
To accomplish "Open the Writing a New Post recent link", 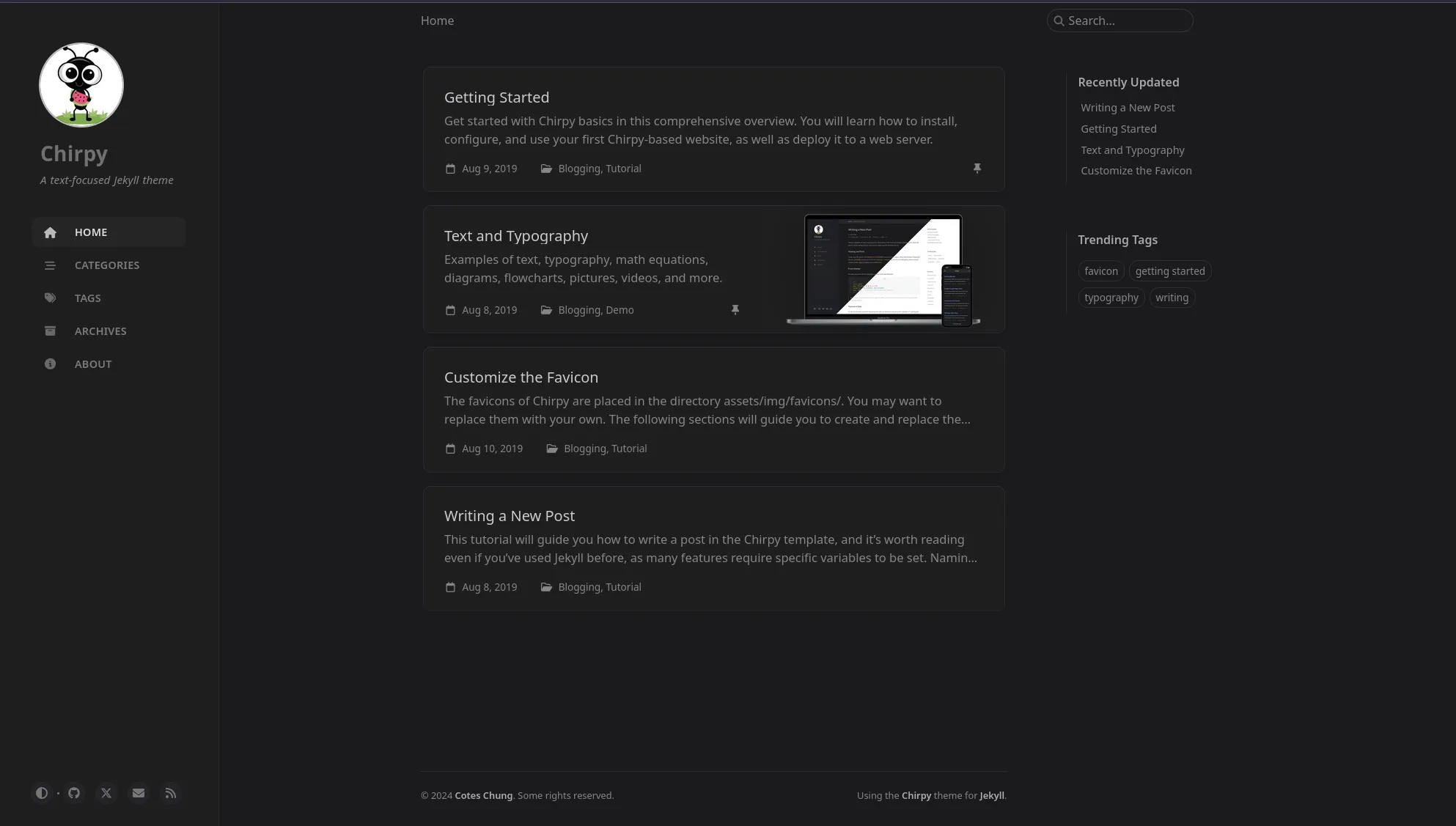I will coord(1128,107).
